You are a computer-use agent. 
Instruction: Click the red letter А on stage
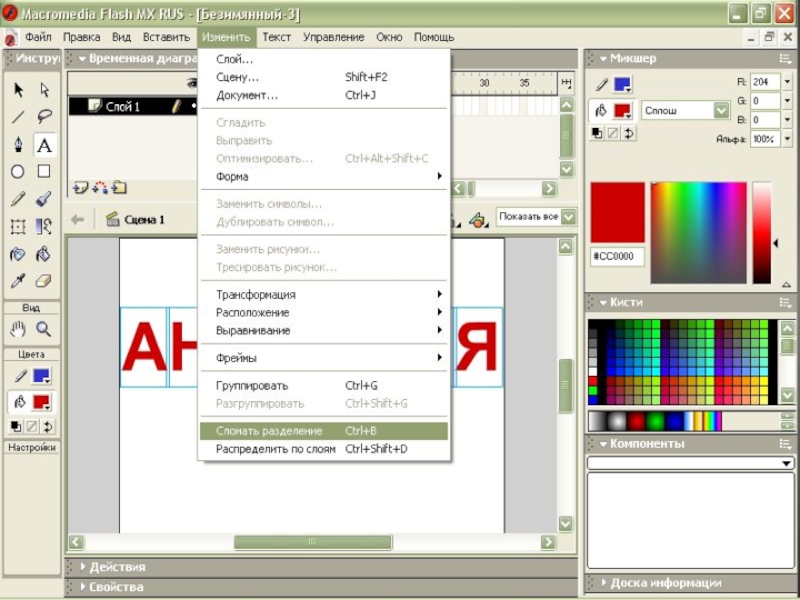pos(144,347)
